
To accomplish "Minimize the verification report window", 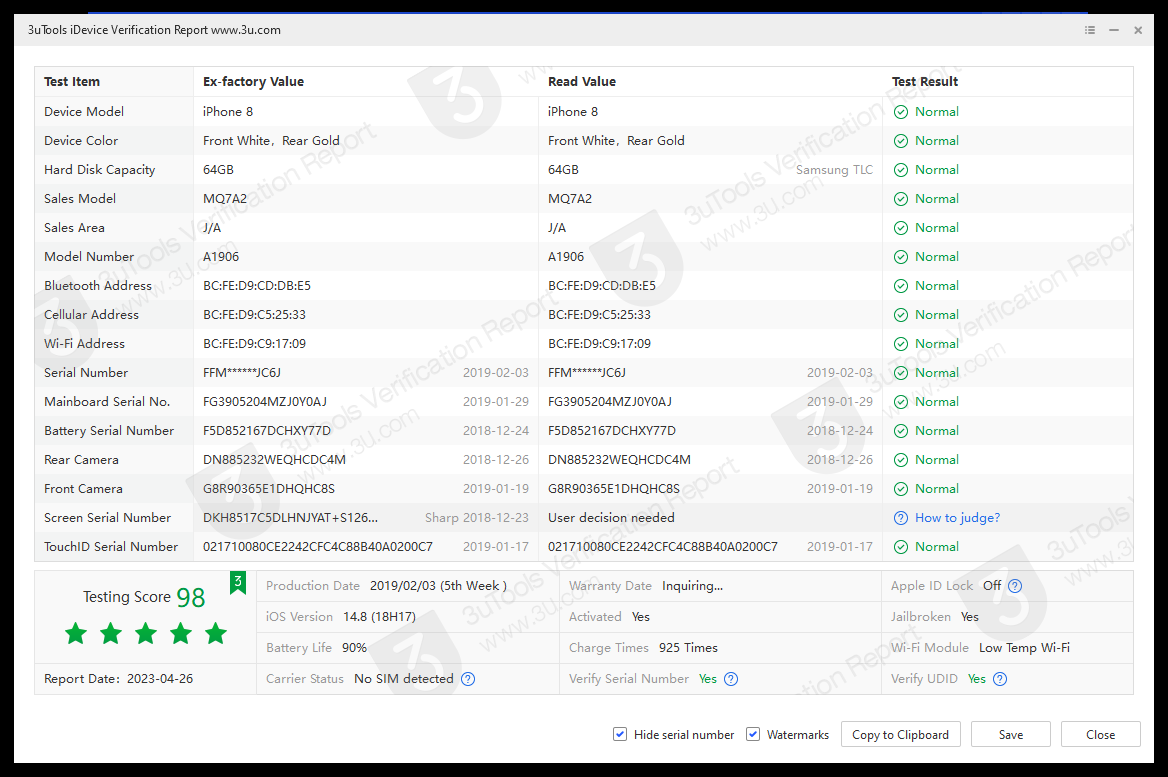I will [1114, 30].
